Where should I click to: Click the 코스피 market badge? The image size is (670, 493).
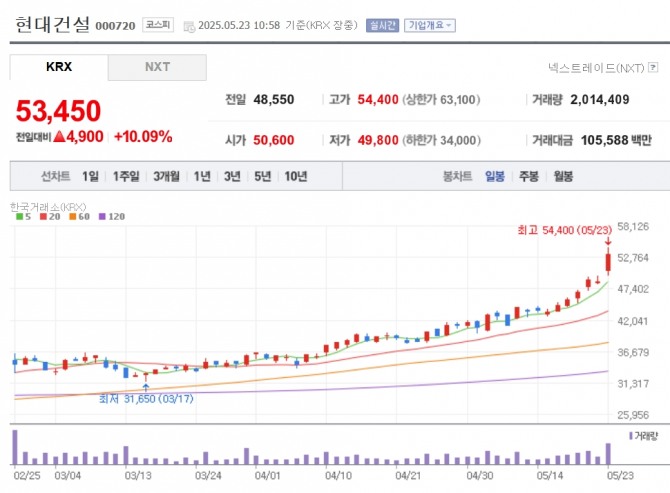click(x=156, y=25)
